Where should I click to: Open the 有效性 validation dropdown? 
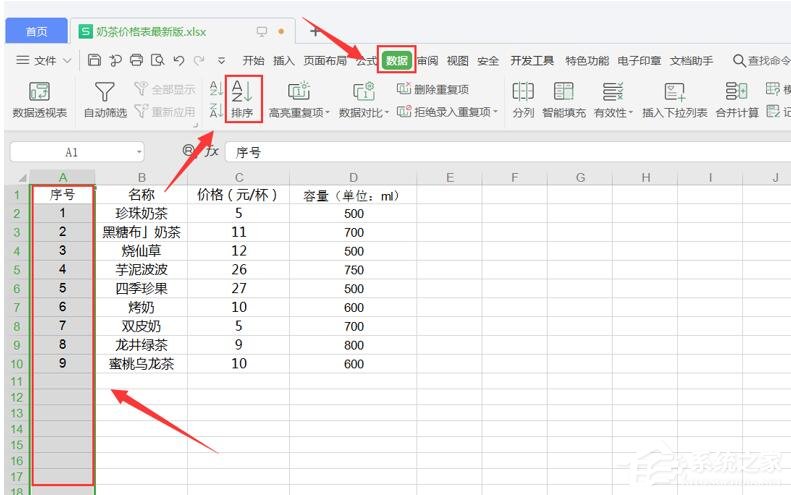[x=613, y=113]
